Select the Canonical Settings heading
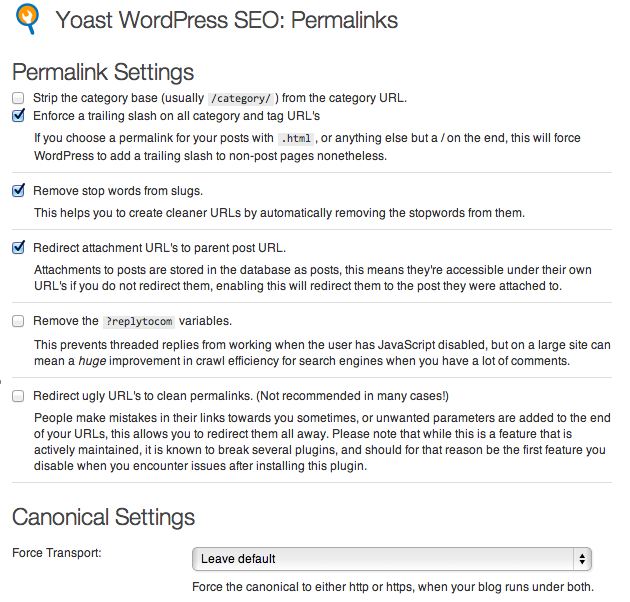This screenshot has width=630, height=602. [x=104, y=517]
